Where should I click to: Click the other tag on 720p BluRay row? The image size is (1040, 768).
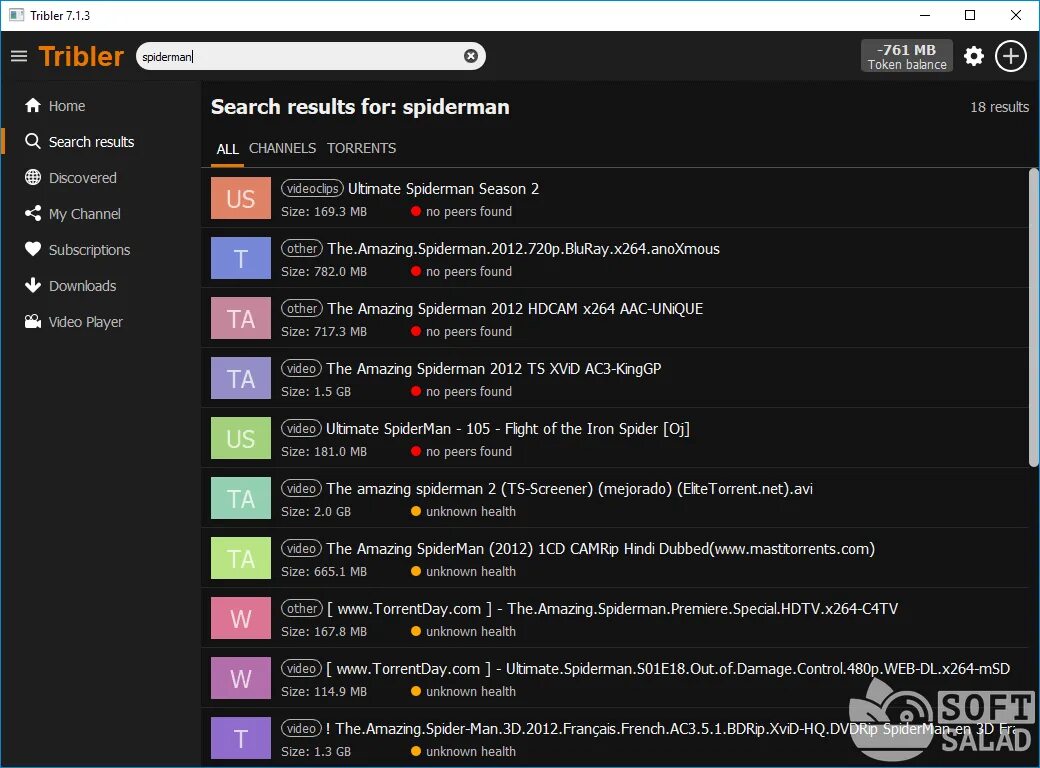point(302,248)
